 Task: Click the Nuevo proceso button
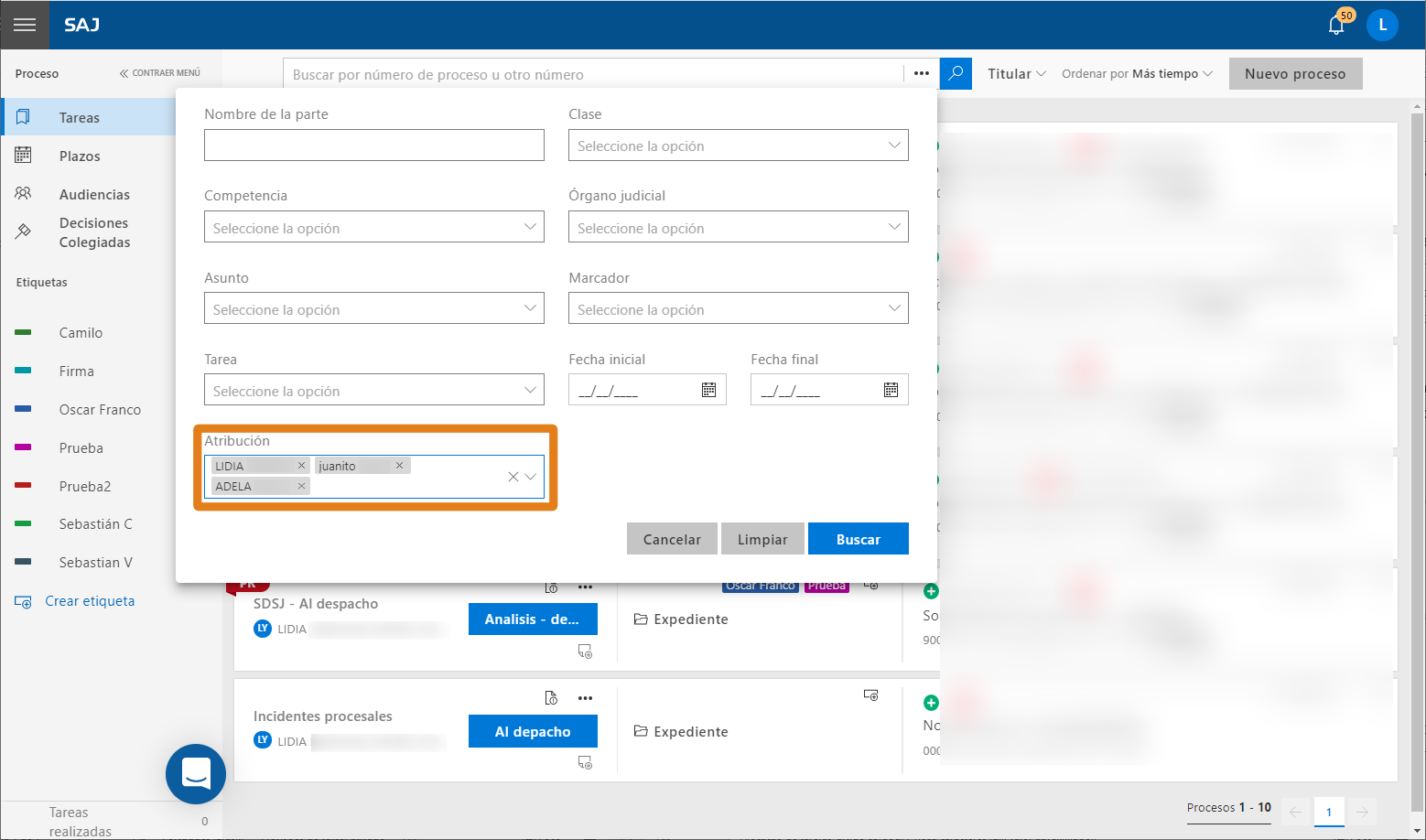(x=1295, y=73)
